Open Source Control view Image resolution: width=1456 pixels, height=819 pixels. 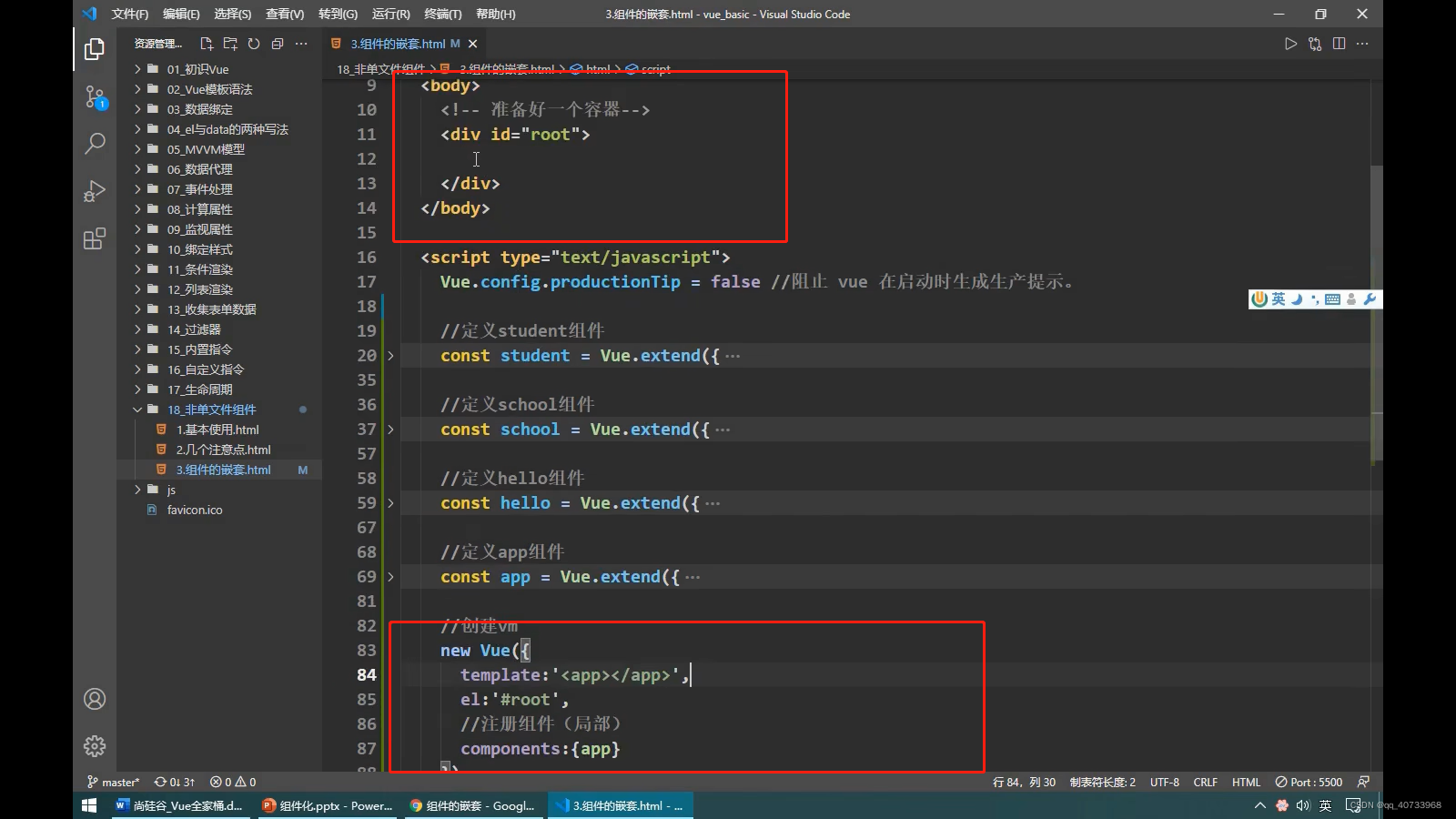point(95,96)
